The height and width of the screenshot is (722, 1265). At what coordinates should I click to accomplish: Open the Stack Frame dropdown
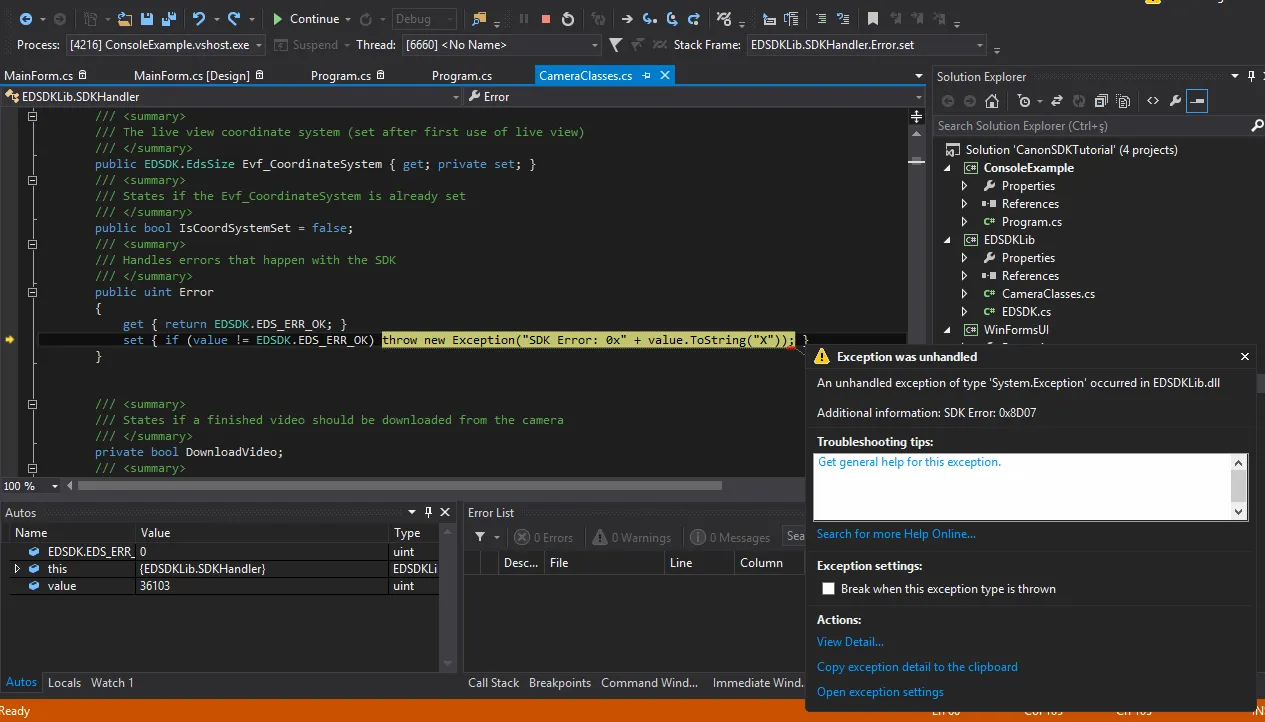pyautogui.click(x=980, y=45)
